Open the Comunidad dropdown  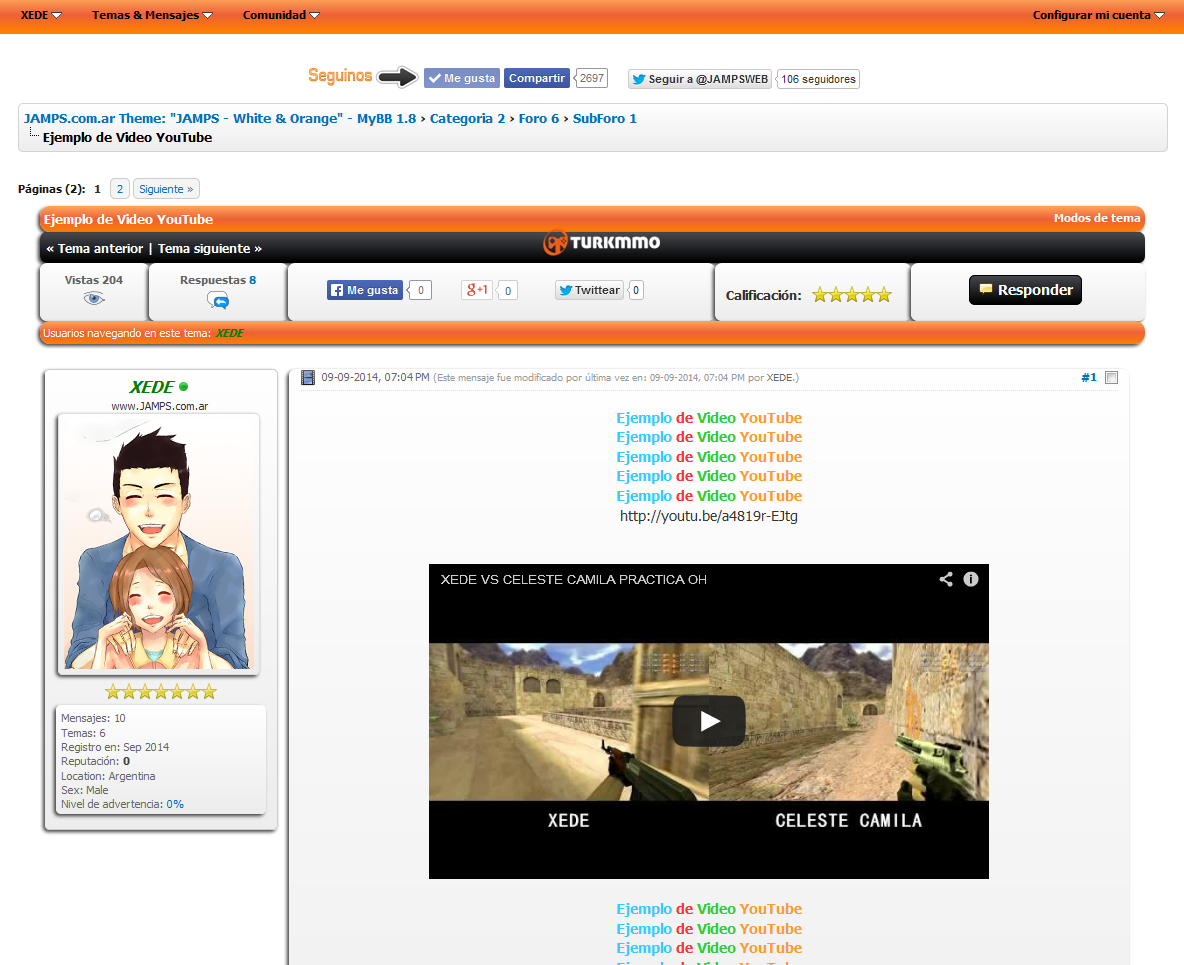click(281, 15)
